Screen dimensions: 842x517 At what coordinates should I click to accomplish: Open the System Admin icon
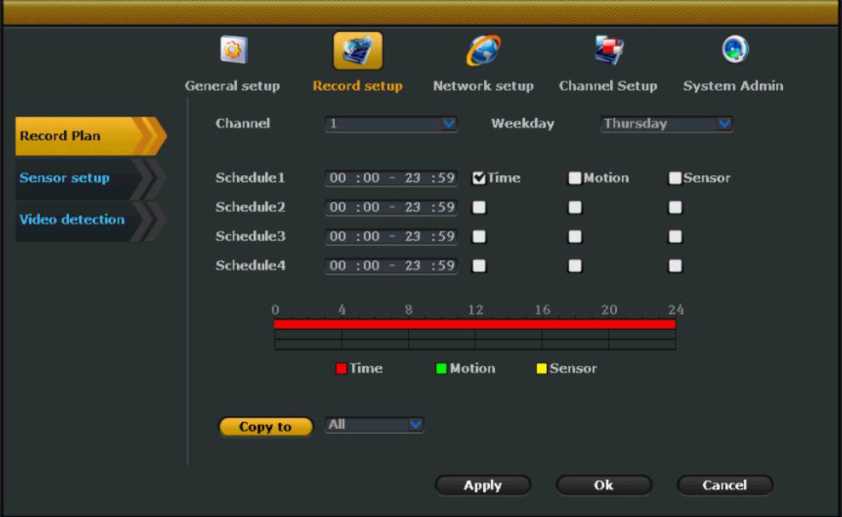coord(734,50)
